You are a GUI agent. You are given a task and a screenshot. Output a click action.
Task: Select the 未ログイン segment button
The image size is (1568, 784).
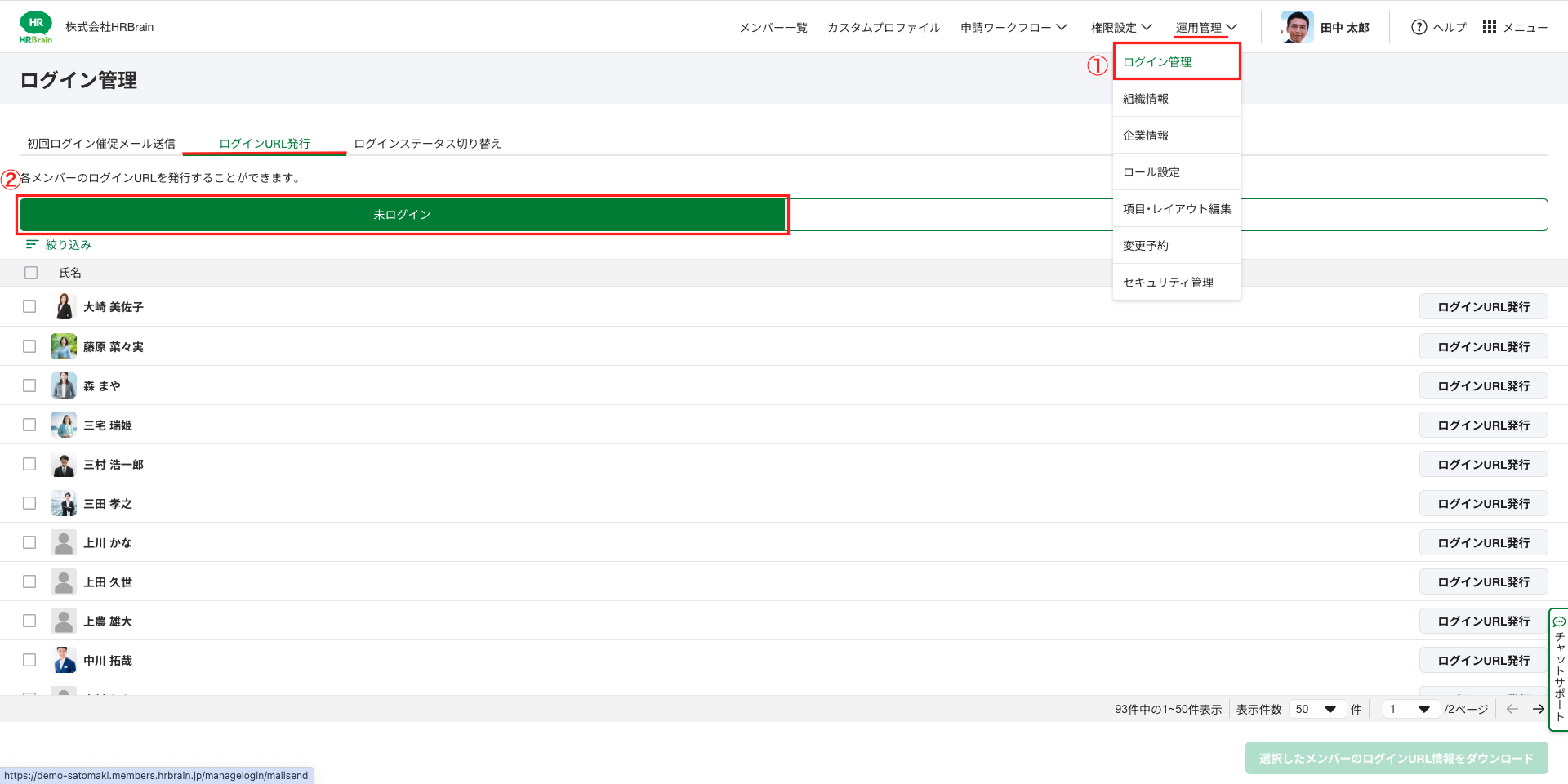[402, 214]
